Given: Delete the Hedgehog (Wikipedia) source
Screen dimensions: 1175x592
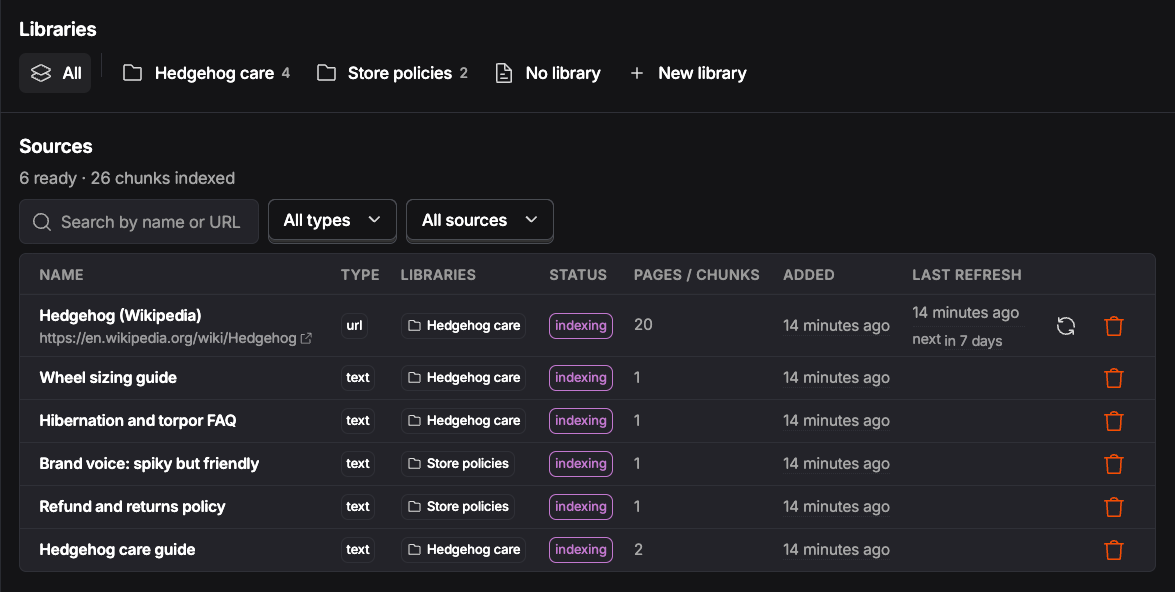Looking at the screenshot, I should [x=1114, y=326].
